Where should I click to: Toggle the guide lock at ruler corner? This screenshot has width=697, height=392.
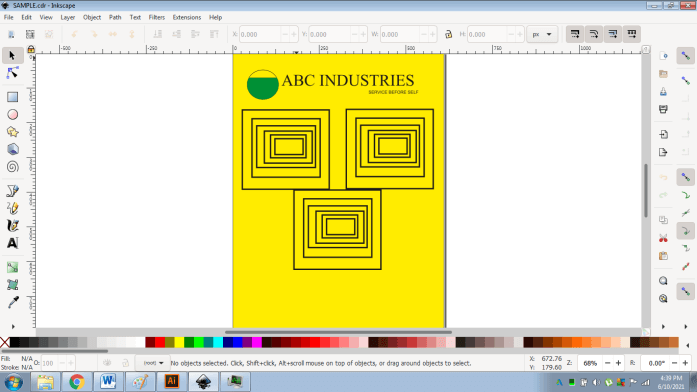click(31, 49)
